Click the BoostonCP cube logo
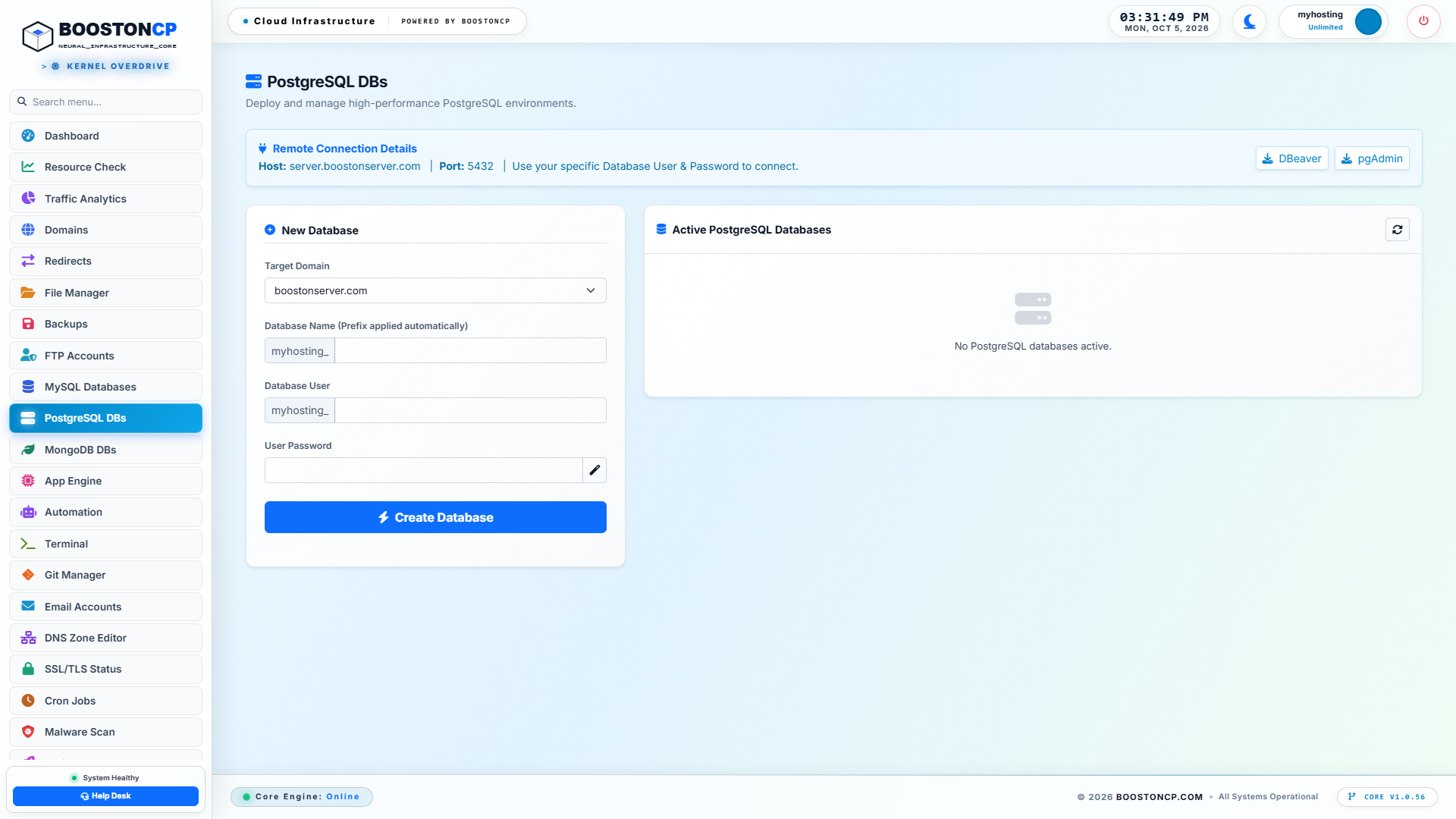The image size is (1456, 819). [37, 36]
